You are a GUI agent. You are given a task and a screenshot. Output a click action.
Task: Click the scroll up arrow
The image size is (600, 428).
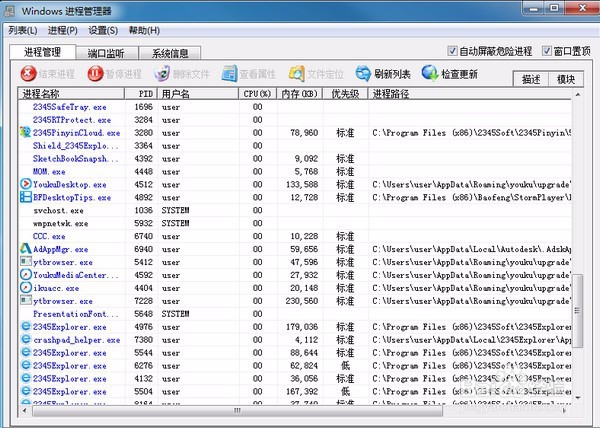coord(577,94)
